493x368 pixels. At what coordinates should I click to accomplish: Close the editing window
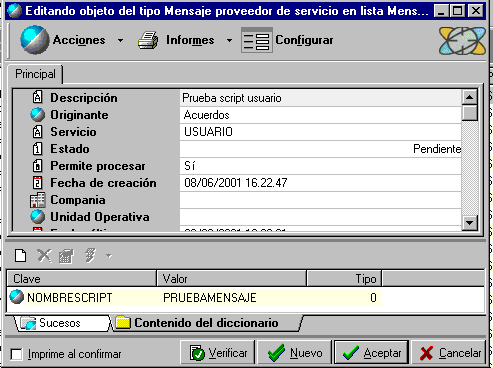[x=476, y=11]
